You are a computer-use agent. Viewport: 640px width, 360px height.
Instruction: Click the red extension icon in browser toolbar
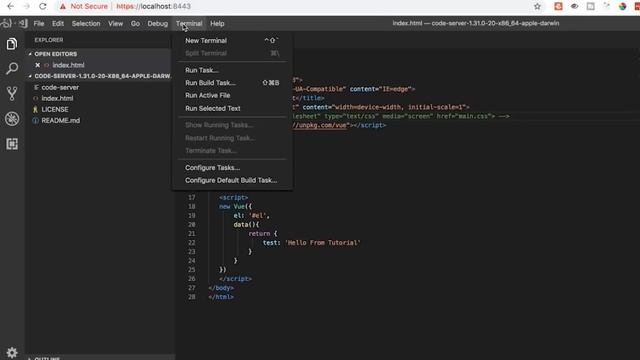[x=558, y=6]
